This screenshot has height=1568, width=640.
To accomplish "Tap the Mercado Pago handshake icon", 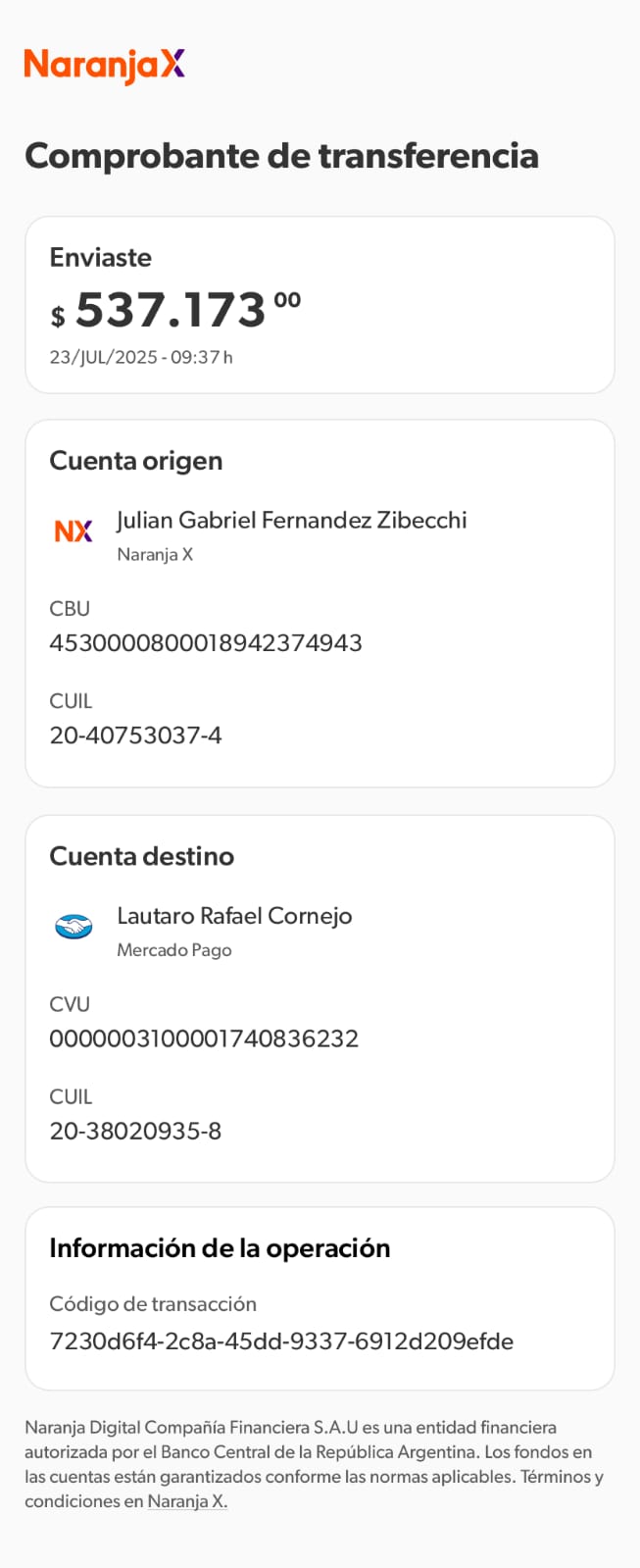I will tap(74, 926).
